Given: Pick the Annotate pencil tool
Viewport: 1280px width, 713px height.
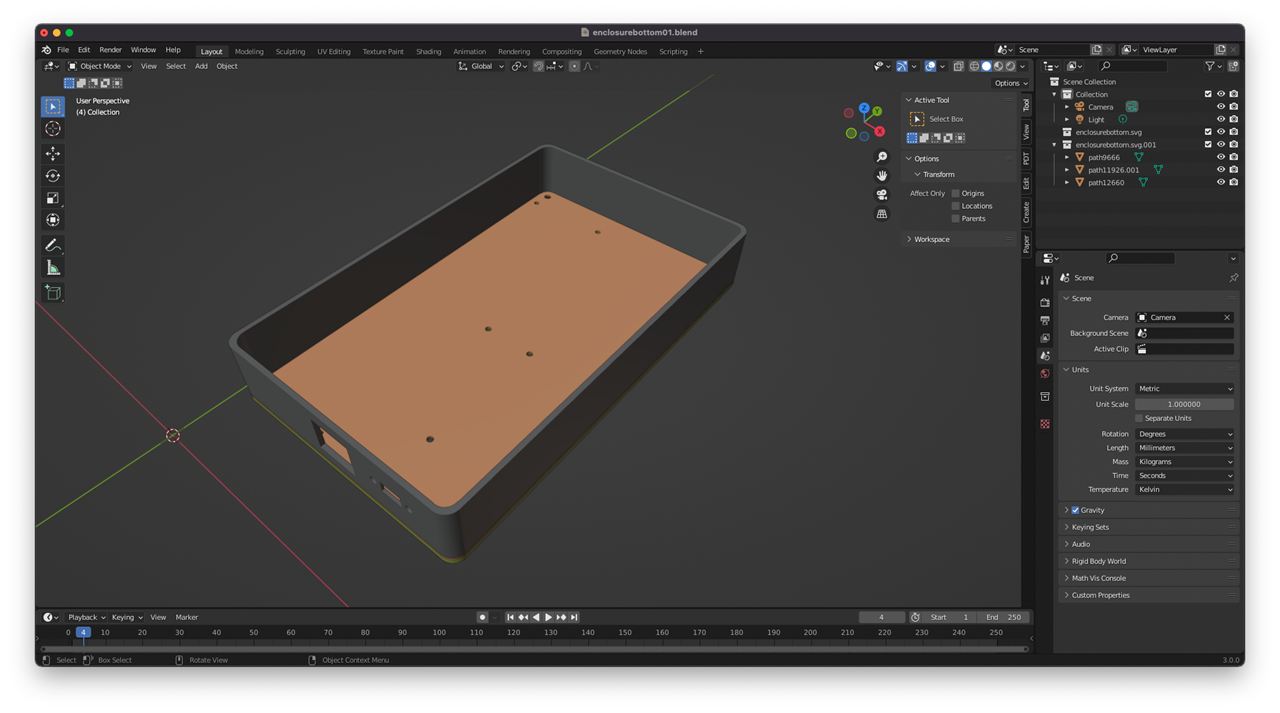Looking at the screenshot, I should coord(53,245).
